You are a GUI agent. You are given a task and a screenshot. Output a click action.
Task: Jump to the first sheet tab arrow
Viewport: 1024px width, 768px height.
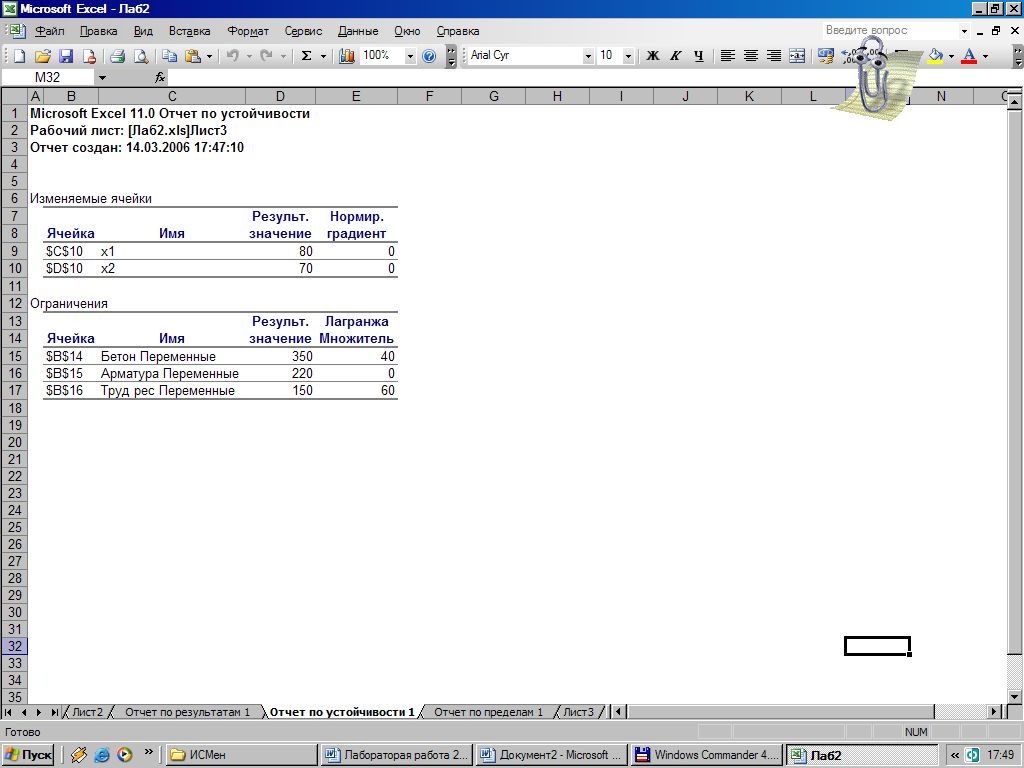point(8,712)
